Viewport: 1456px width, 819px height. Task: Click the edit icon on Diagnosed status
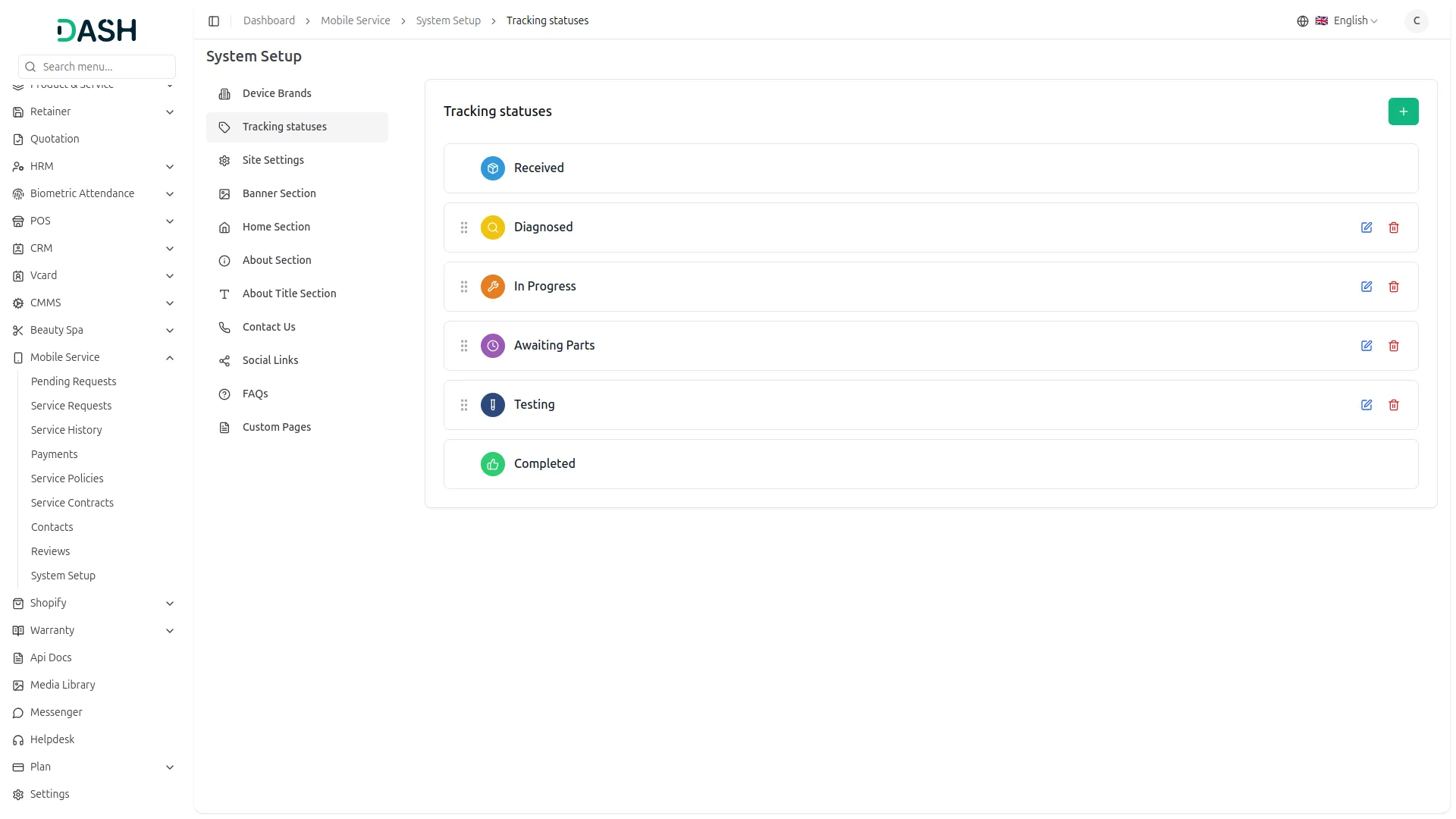click(1367, 227)
